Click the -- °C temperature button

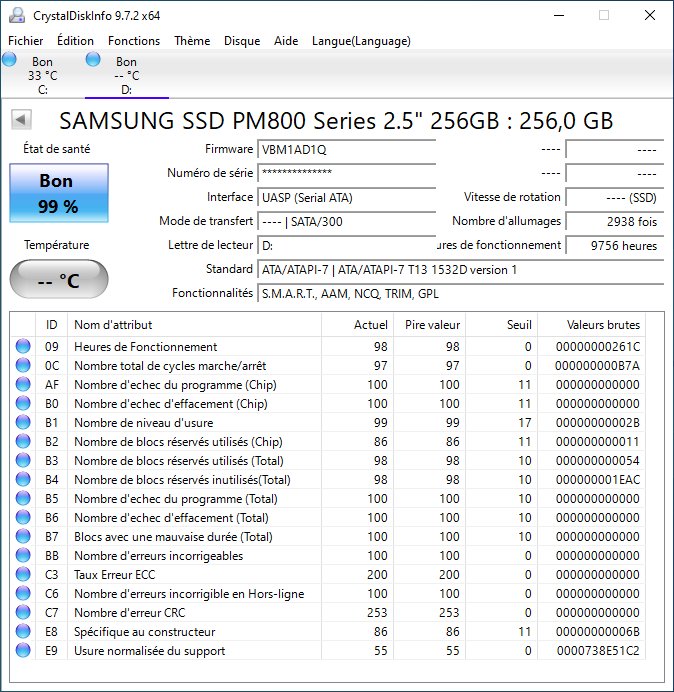59,279
